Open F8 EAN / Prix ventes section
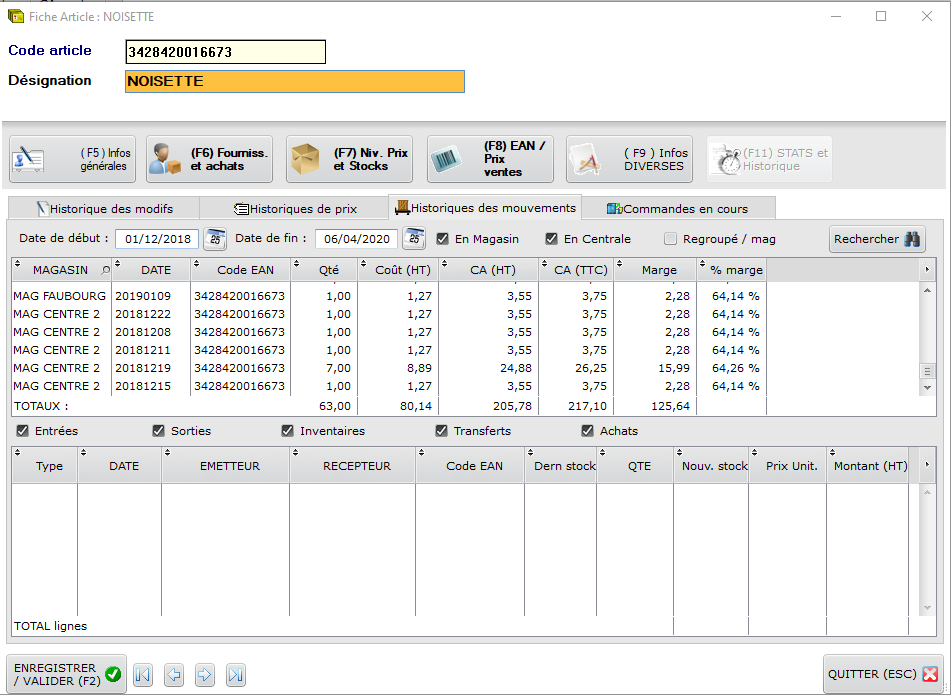Viewport: 951px width, 695px height. (490, 159)
